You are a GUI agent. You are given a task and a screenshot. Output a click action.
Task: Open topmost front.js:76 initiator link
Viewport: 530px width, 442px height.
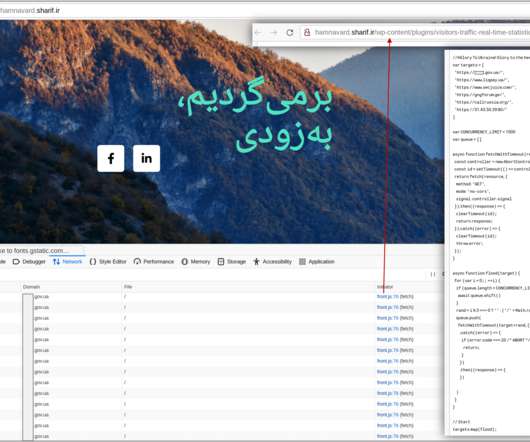(x=388, y=296)
